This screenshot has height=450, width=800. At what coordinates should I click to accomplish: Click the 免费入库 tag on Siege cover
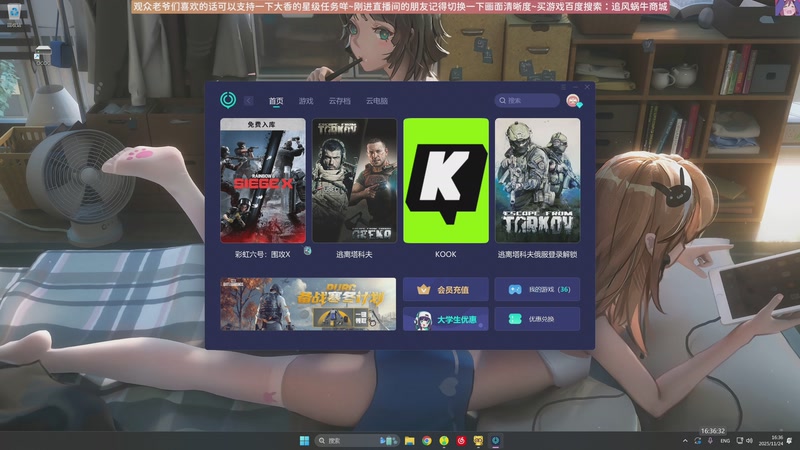(x=262, y=124)
